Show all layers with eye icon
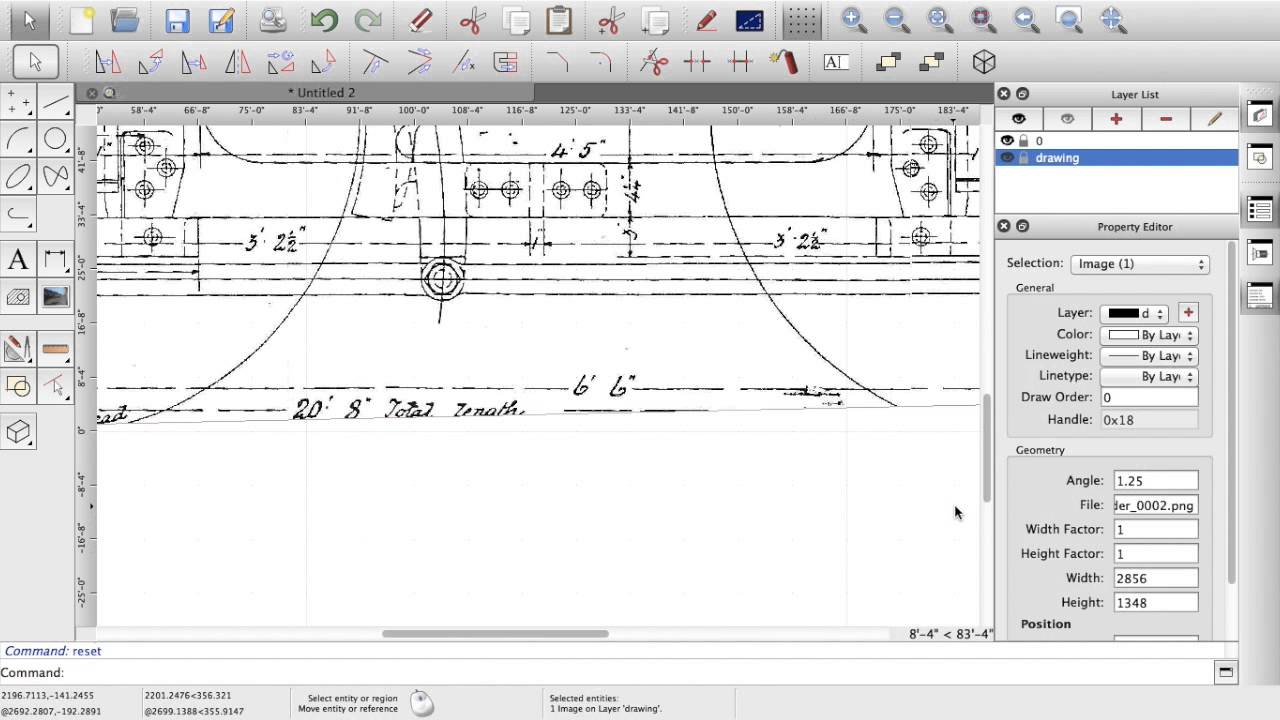Viewport: 1280px width, 720px height. (1018, 119)
